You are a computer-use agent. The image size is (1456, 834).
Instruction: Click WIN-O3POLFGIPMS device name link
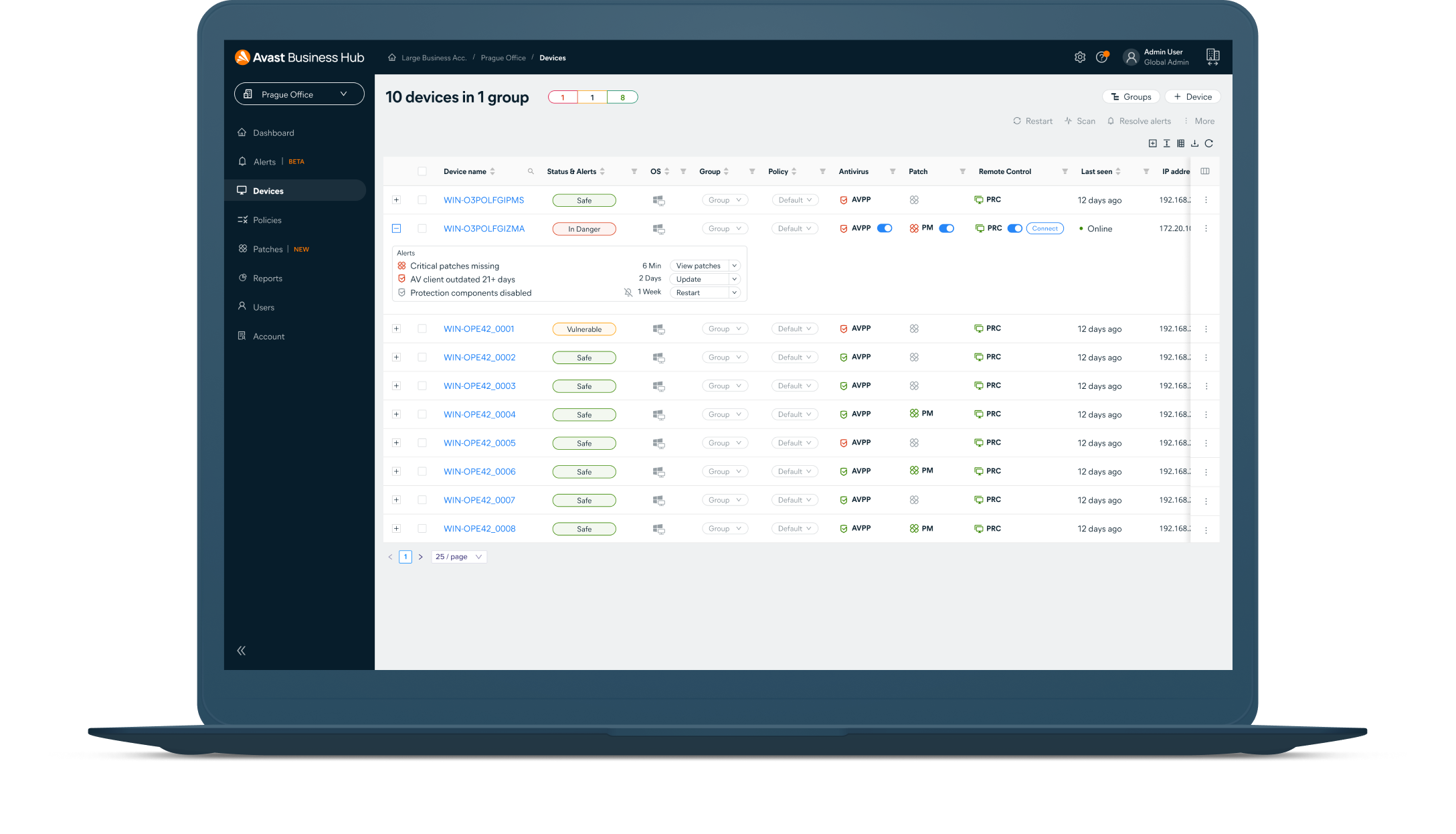point(484,199)
